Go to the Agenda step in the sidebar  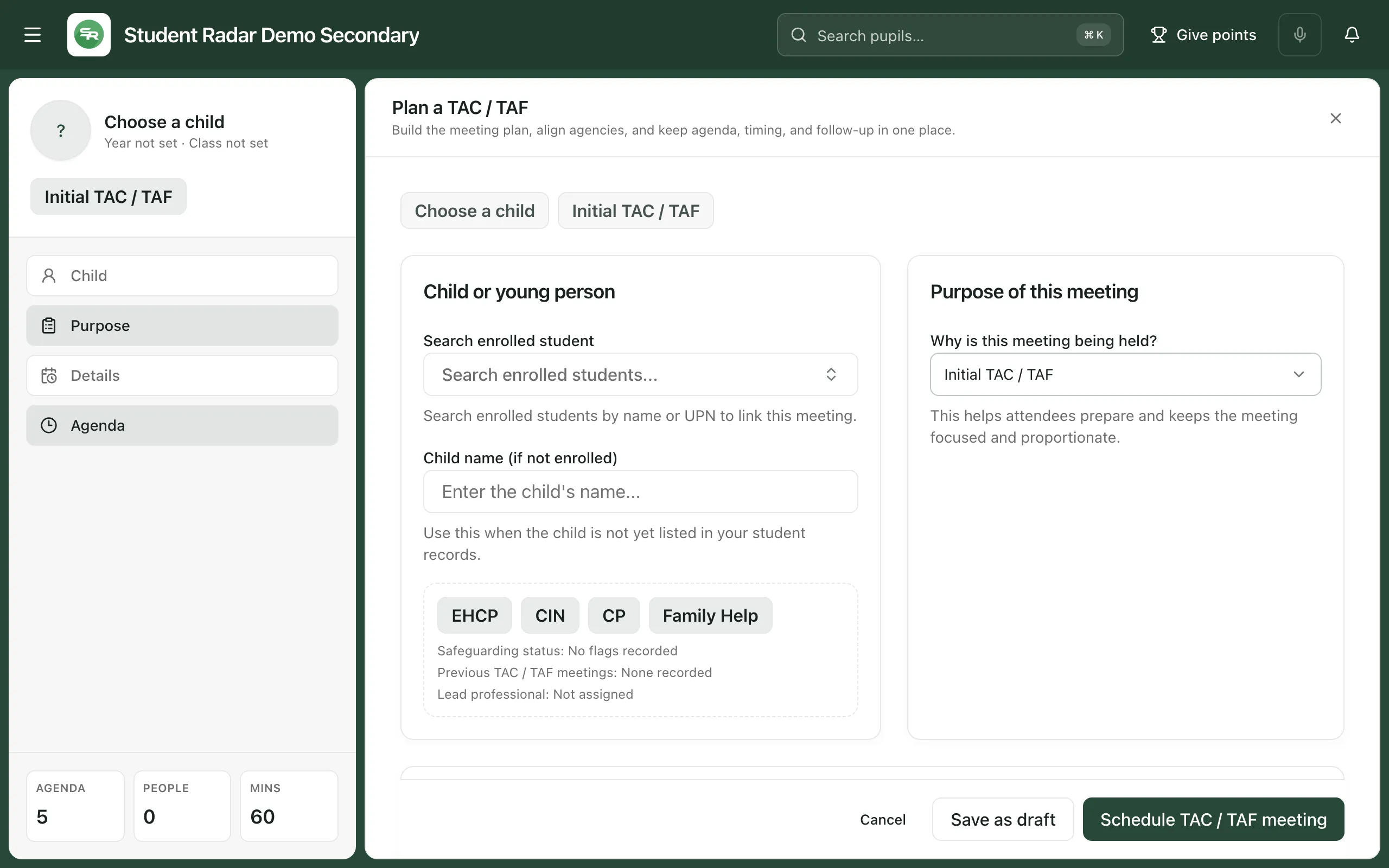click(x=182, y=425)
